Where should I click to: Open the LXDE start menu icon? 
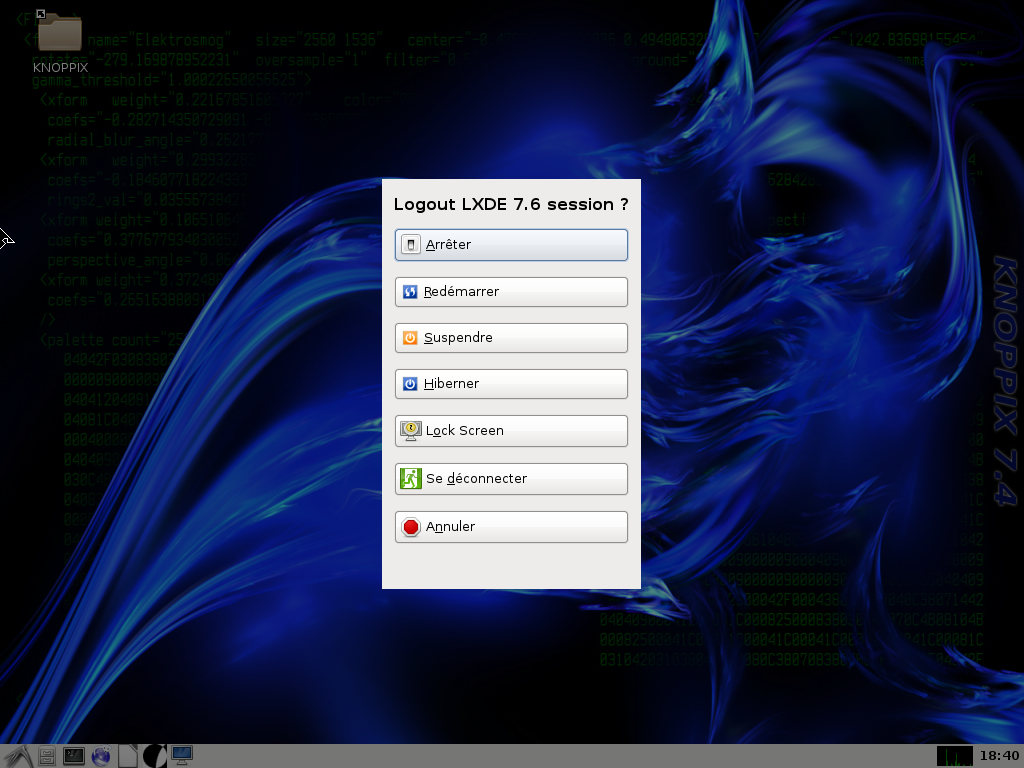[x=18, y=756]
